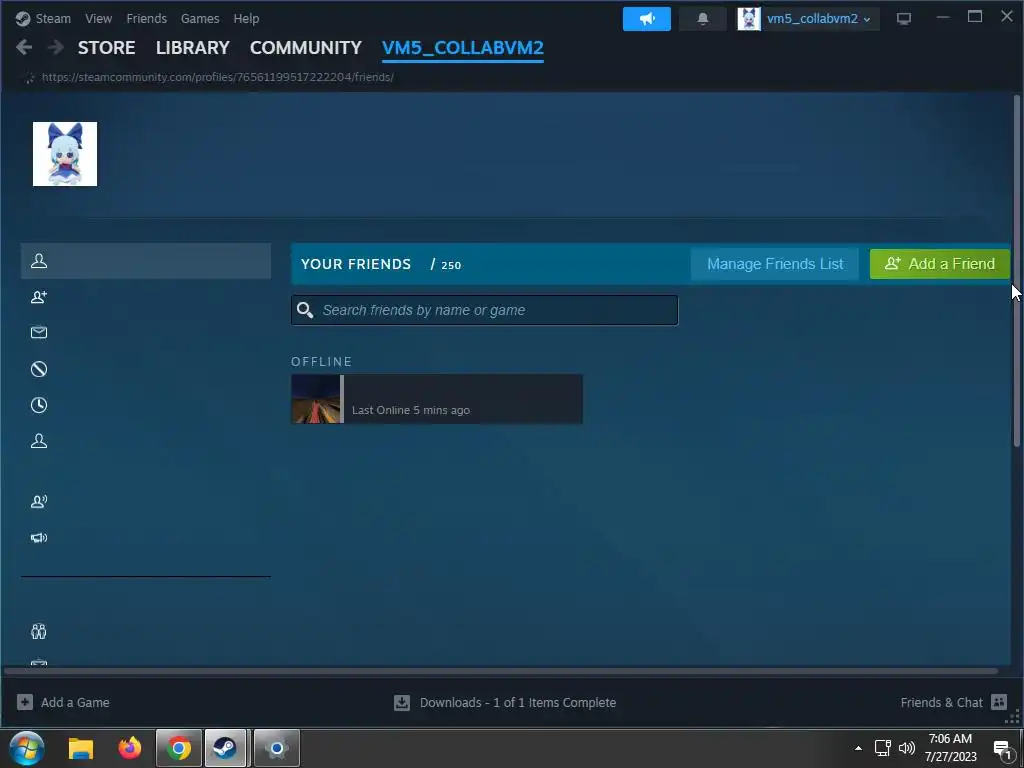Switch to the COMMUNITY tab
Screen dimensions: 1024x768
pos(306,48)
